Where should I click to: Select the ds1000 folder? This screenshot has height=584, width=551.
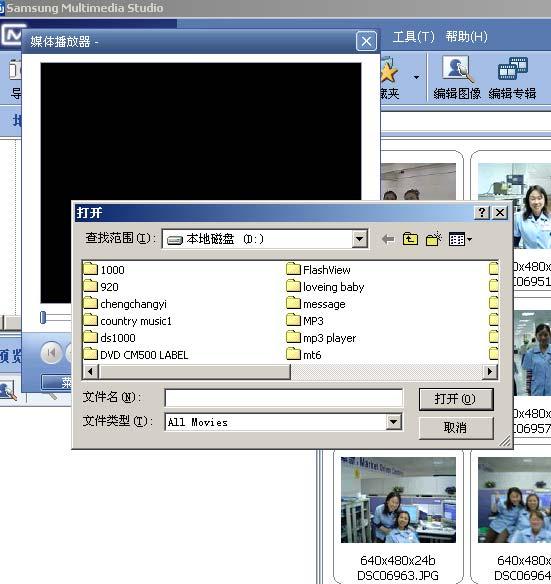click(x=110, y=338)
